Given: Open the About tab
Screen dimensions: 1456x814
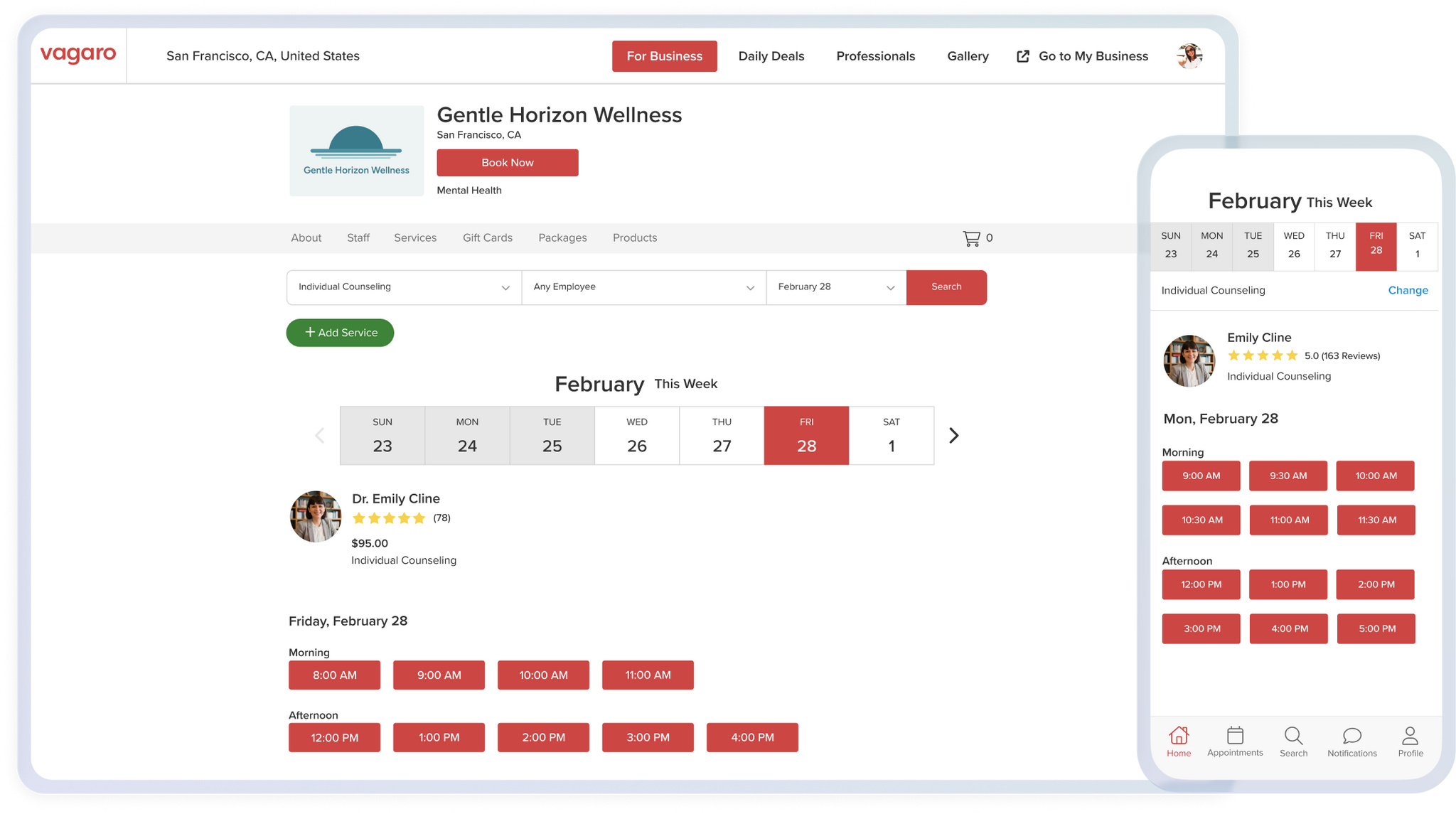Looking at the screenshot, I should [x=306, y=238].
